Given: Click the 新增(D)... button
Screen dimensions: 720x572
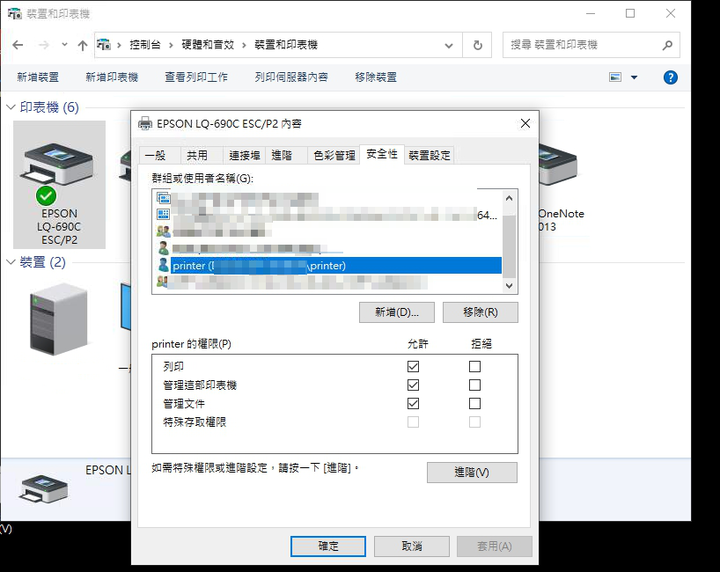Looking at the screenshot, I should tap(397, 312).
